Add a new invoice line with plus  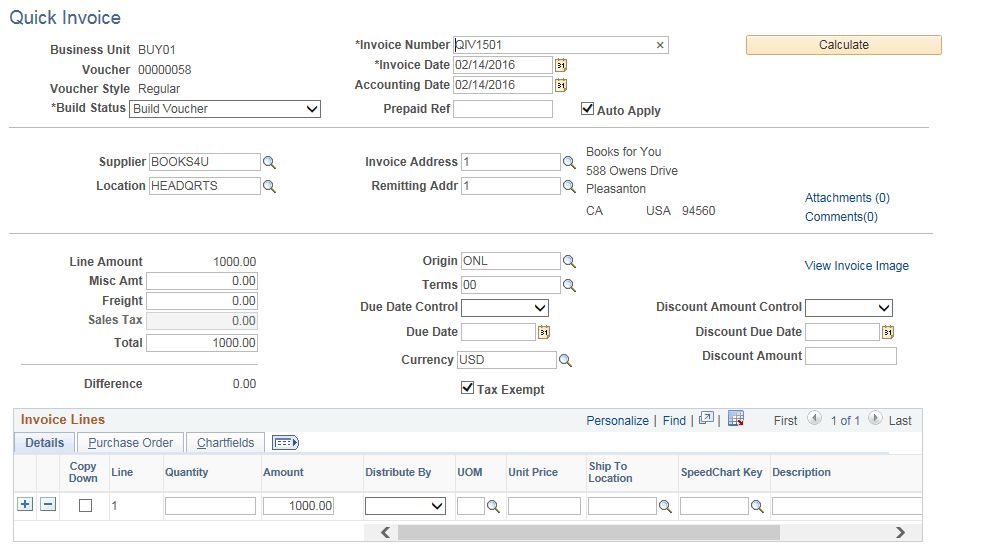(25, 504)
